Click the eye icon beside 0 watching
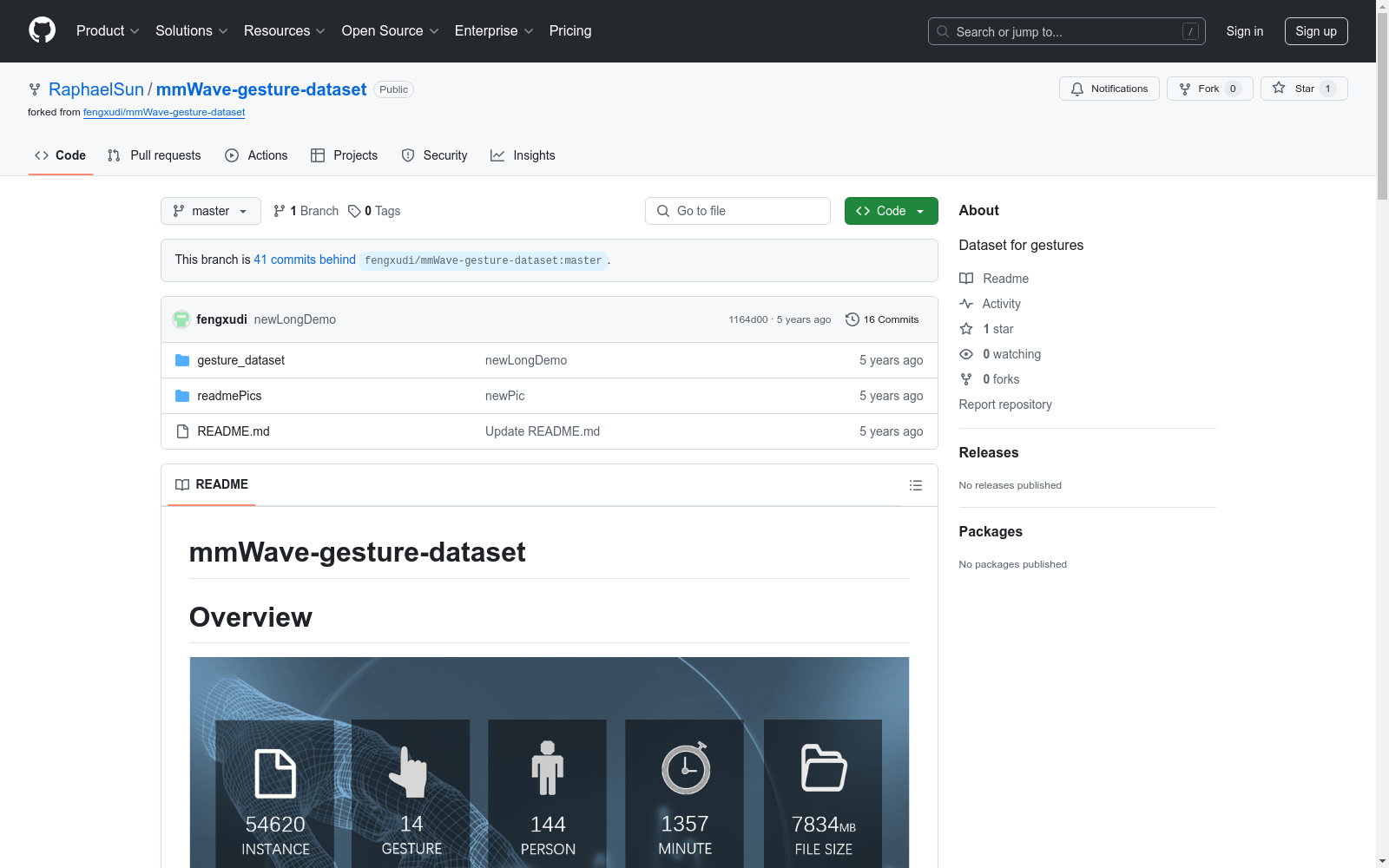This screenshot has height=868, width=1389. pos(966,354)
